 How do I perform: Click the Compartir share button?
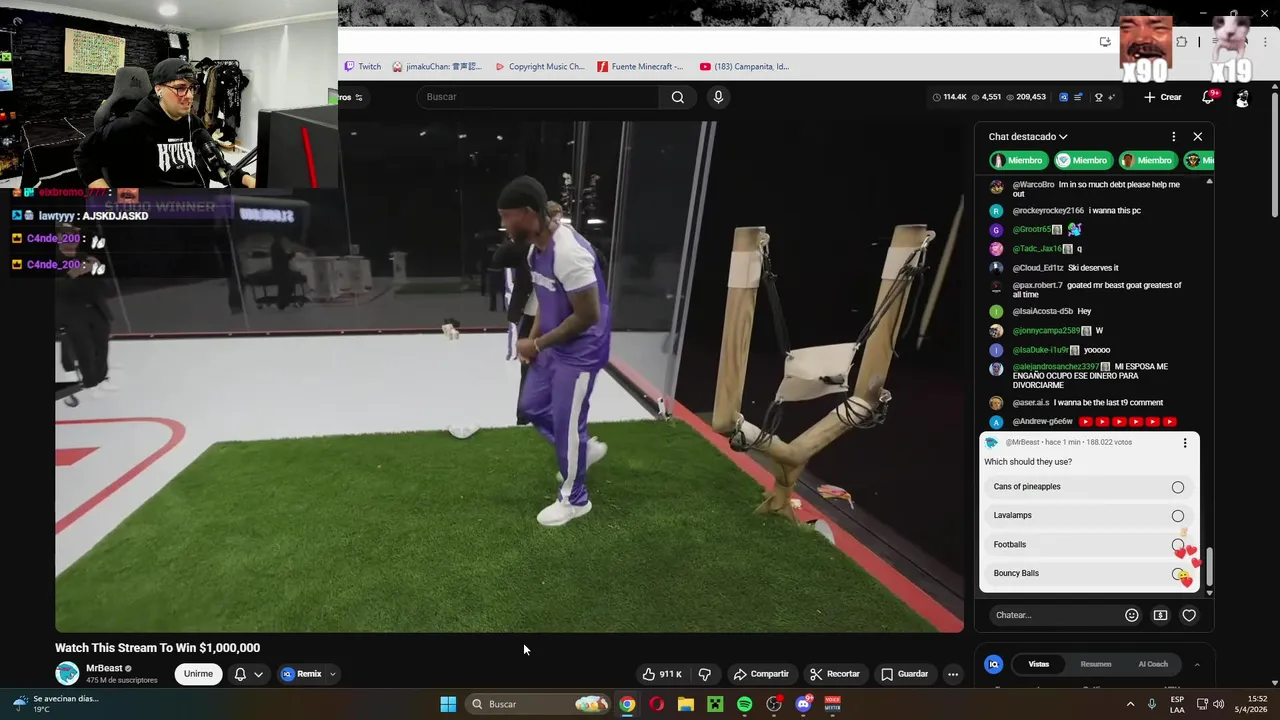(x=761, y=674)
